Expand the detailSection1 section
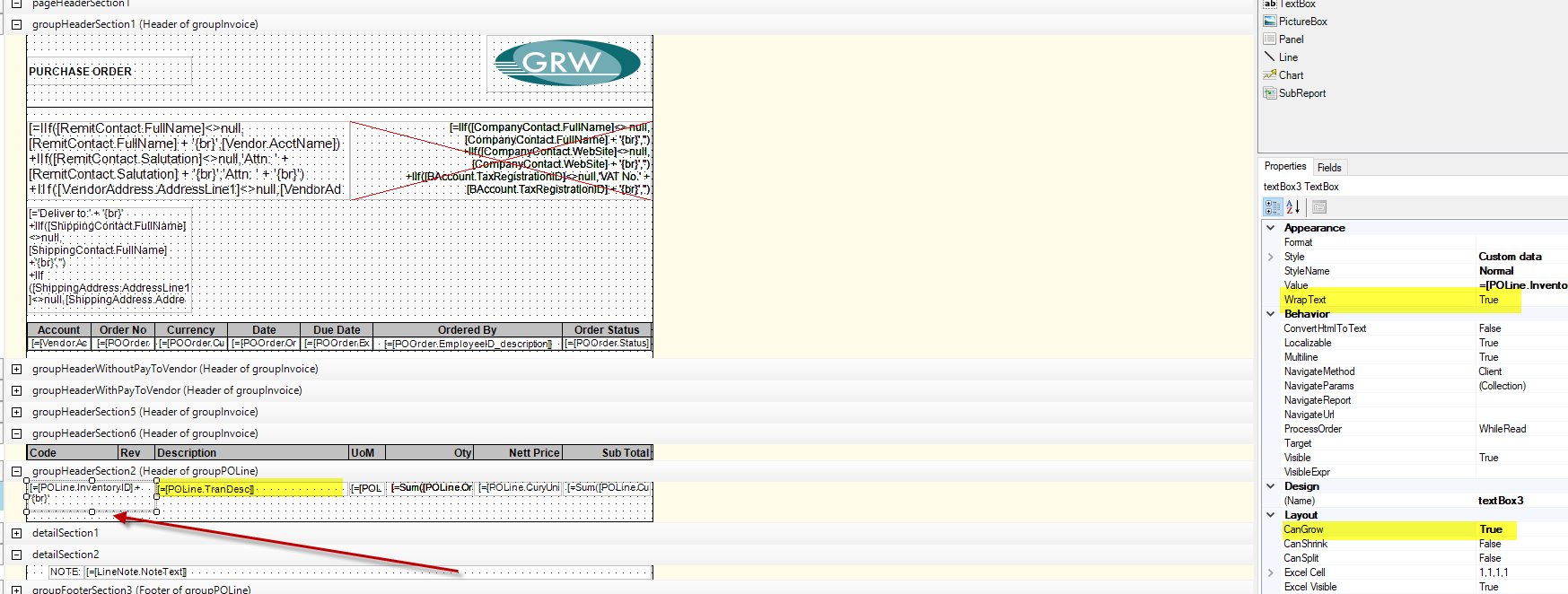 click(16, 533)
